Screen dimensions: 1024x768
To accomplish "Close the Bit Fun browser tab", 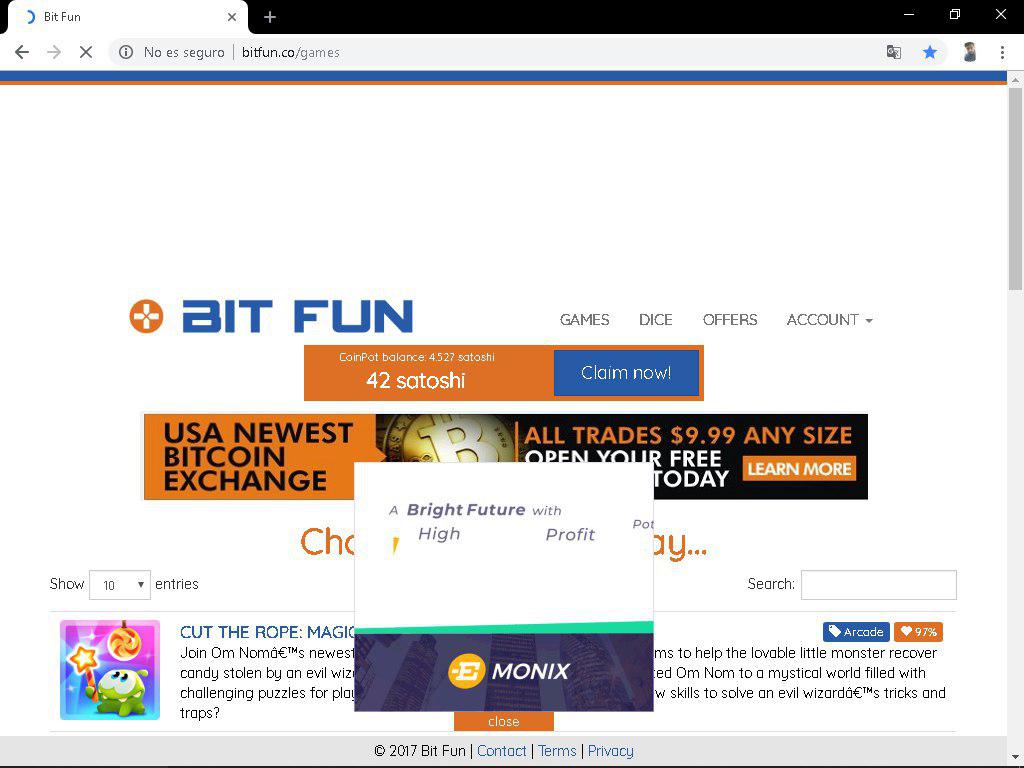I will [232, 17].
